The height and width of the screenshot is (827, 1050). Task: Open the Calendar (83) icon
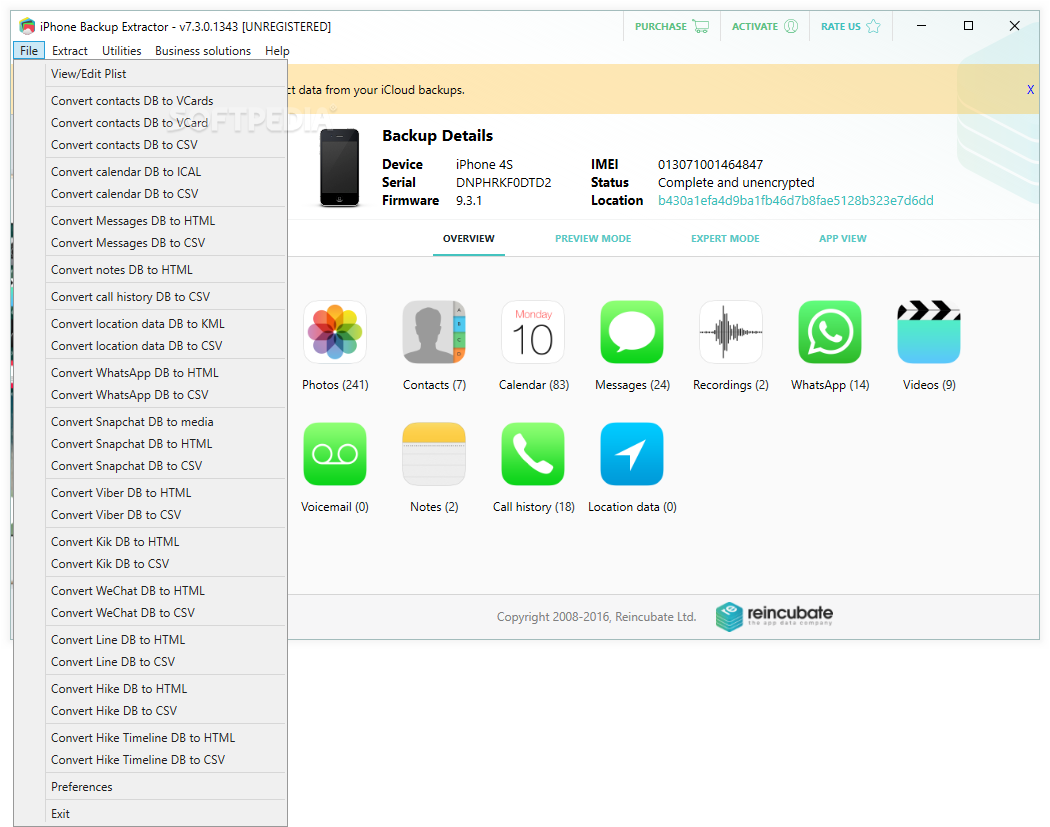(x=533, y=331)
